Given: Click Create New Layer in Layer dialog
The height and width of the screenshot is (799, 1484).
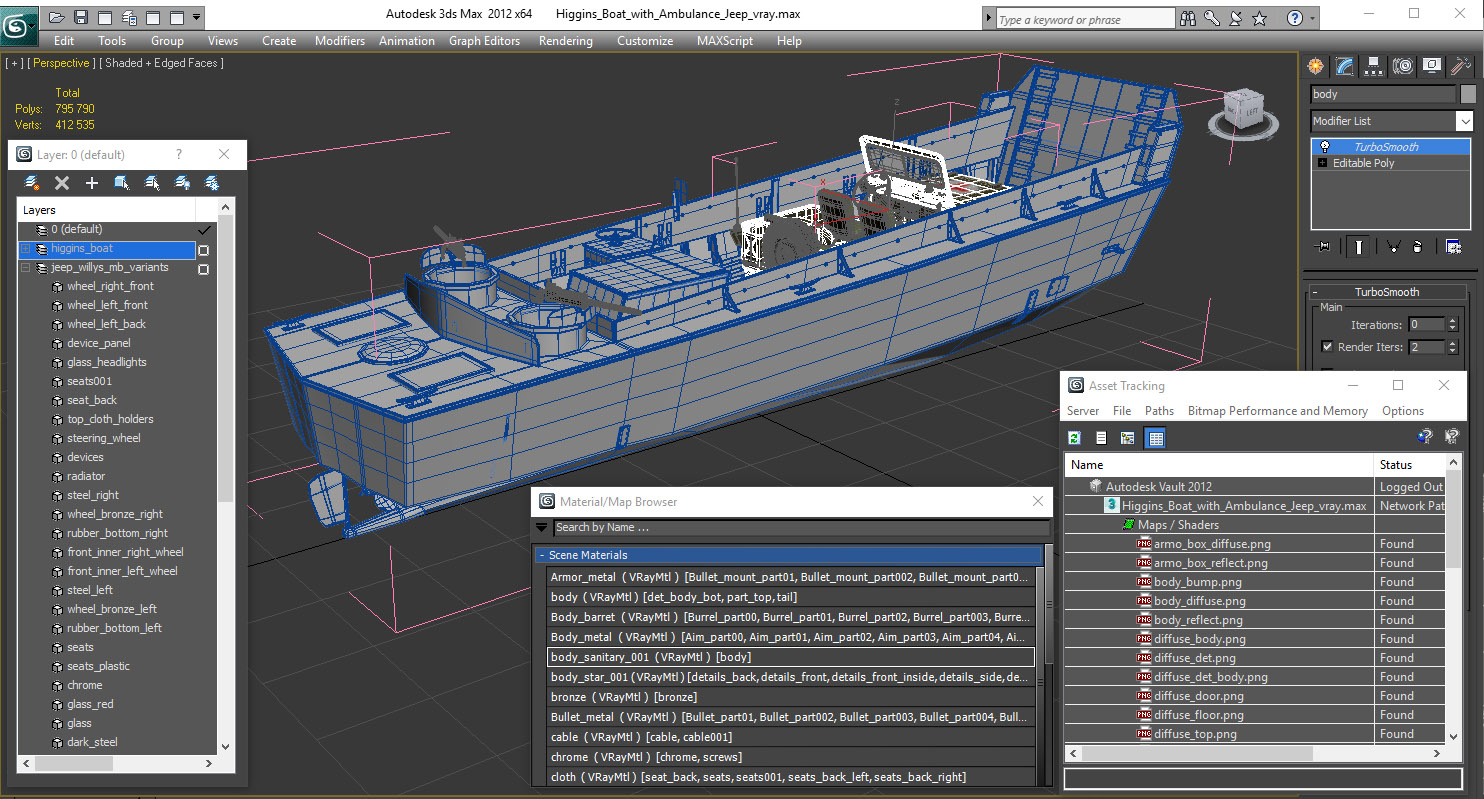Looking at the screenshot, I should (x=32, y=183).
